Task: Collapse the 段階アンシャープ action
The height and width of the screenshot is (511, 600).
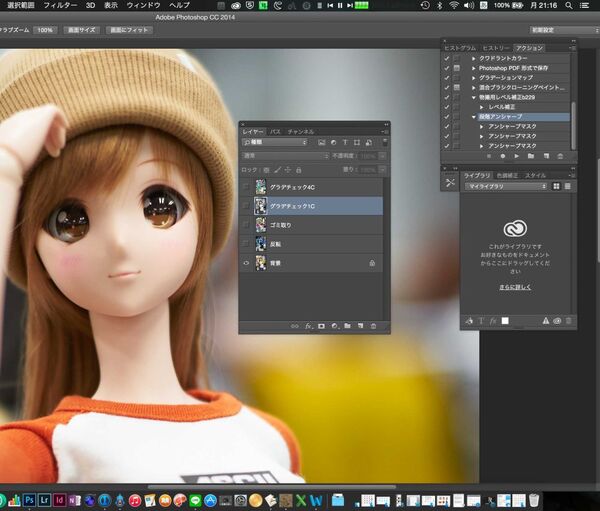Action: pos(474,117)
